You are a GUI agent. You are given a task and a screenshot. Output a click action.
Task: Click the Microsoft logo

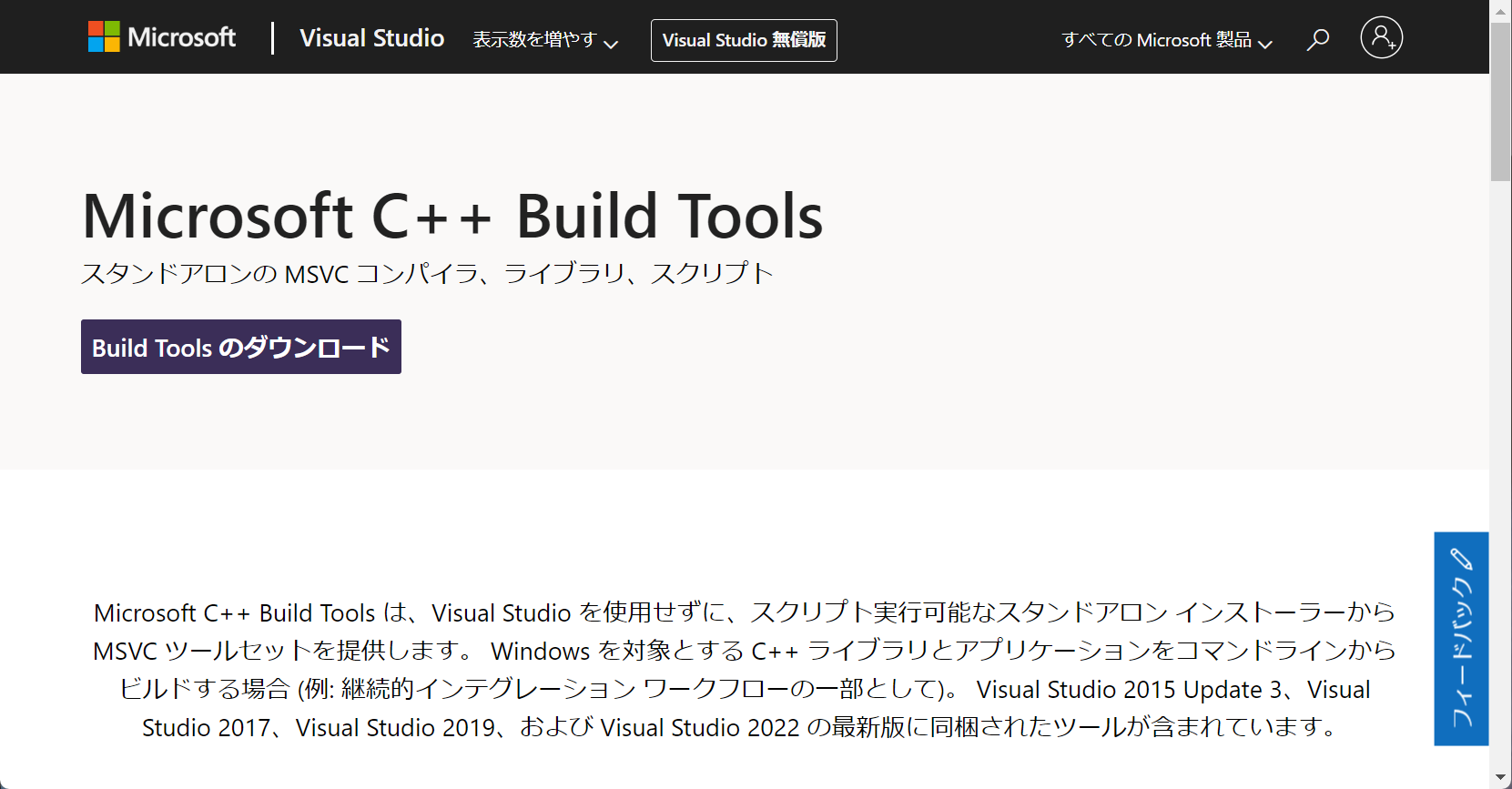tap(161, 37)
